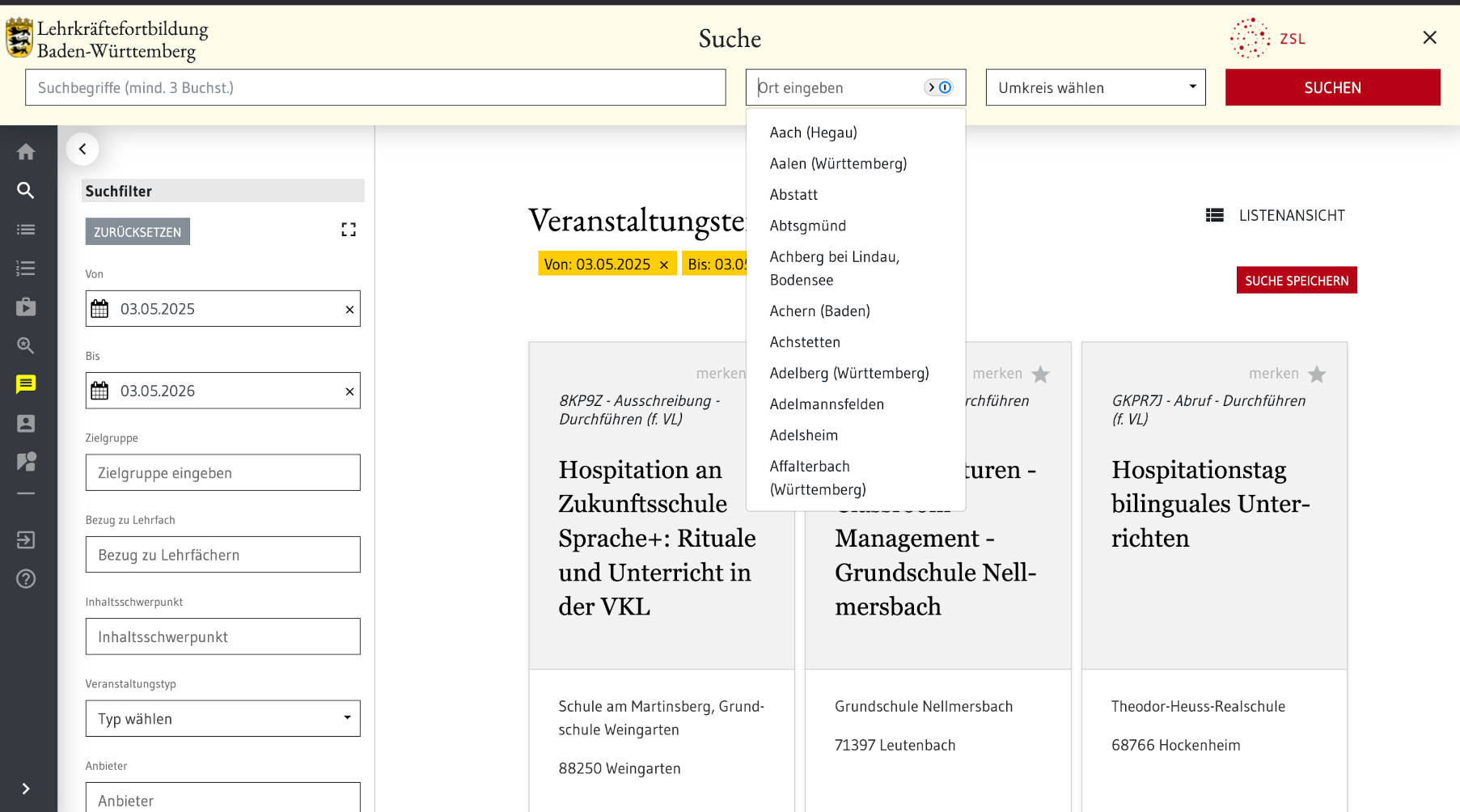
Task: Switch to Listenansicht view
Action: [x=1276, y=215]
